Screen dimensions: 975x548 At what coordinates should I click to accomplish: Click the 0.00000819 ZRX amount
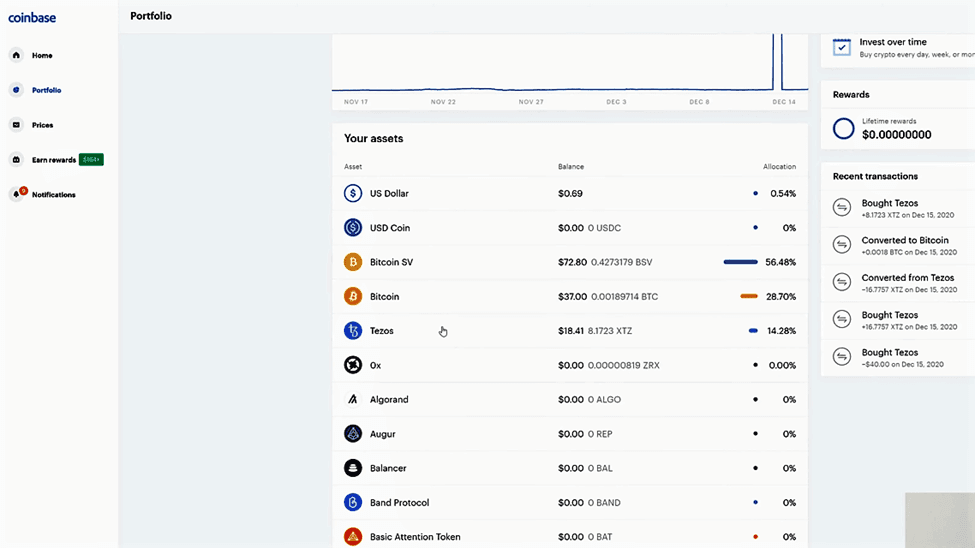click(x=624, y=365)
